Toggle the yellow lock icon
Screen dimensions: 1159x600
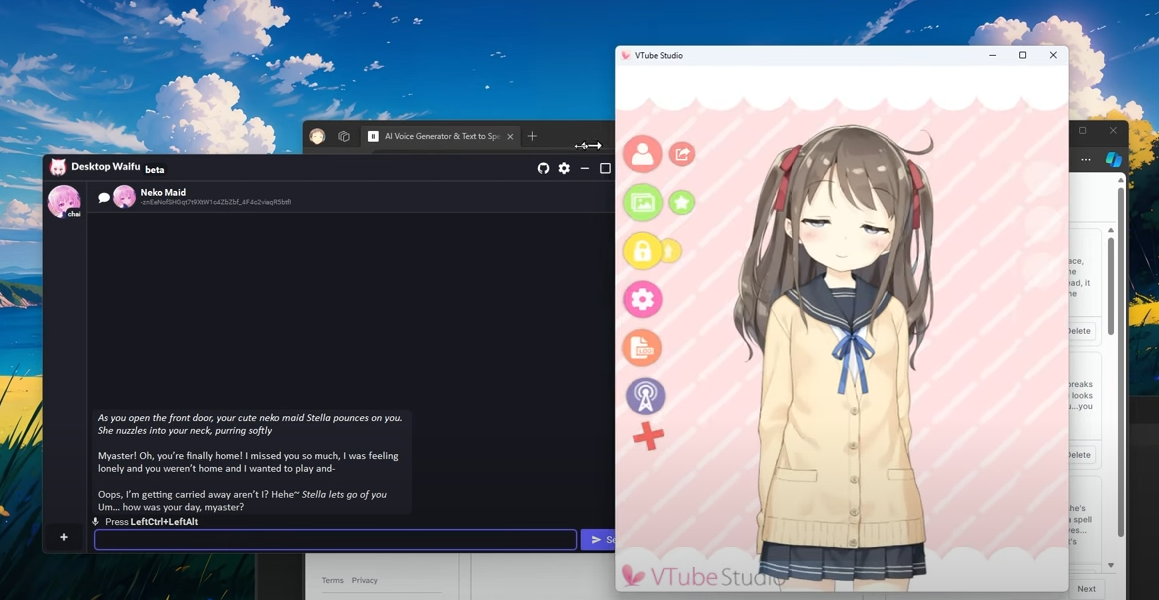642,251
